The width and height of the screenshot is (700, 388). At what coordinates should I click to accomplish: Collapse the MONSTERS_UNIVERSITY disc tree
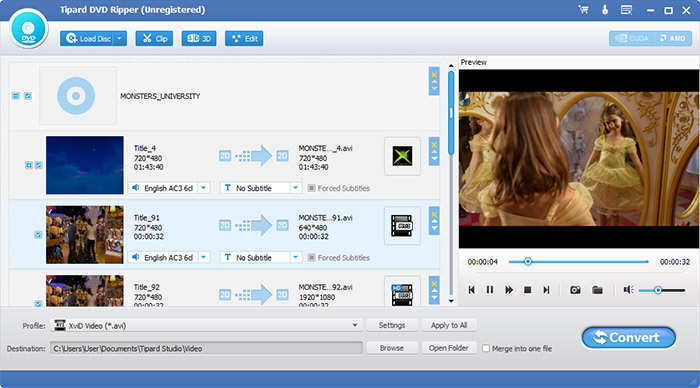click(16, 96)
